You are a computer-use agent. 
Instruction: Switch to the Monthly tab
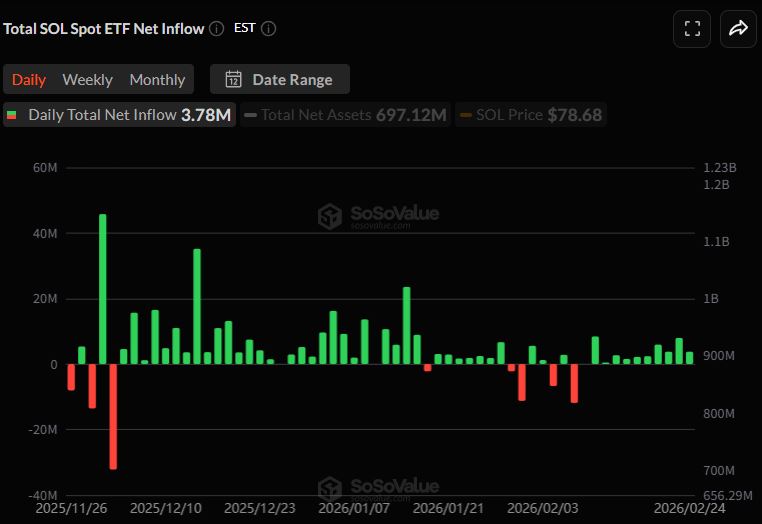tap(157, 80)
